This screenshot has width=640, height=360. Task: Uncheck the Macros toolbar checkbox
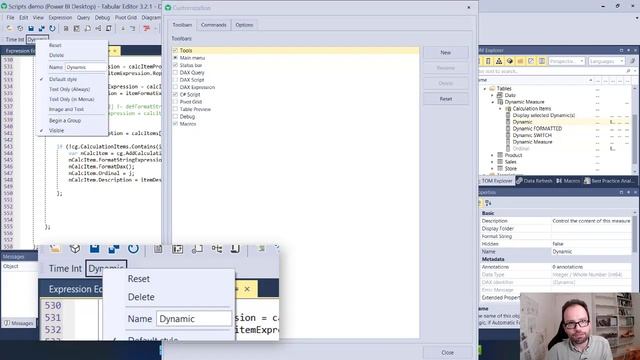175,124
